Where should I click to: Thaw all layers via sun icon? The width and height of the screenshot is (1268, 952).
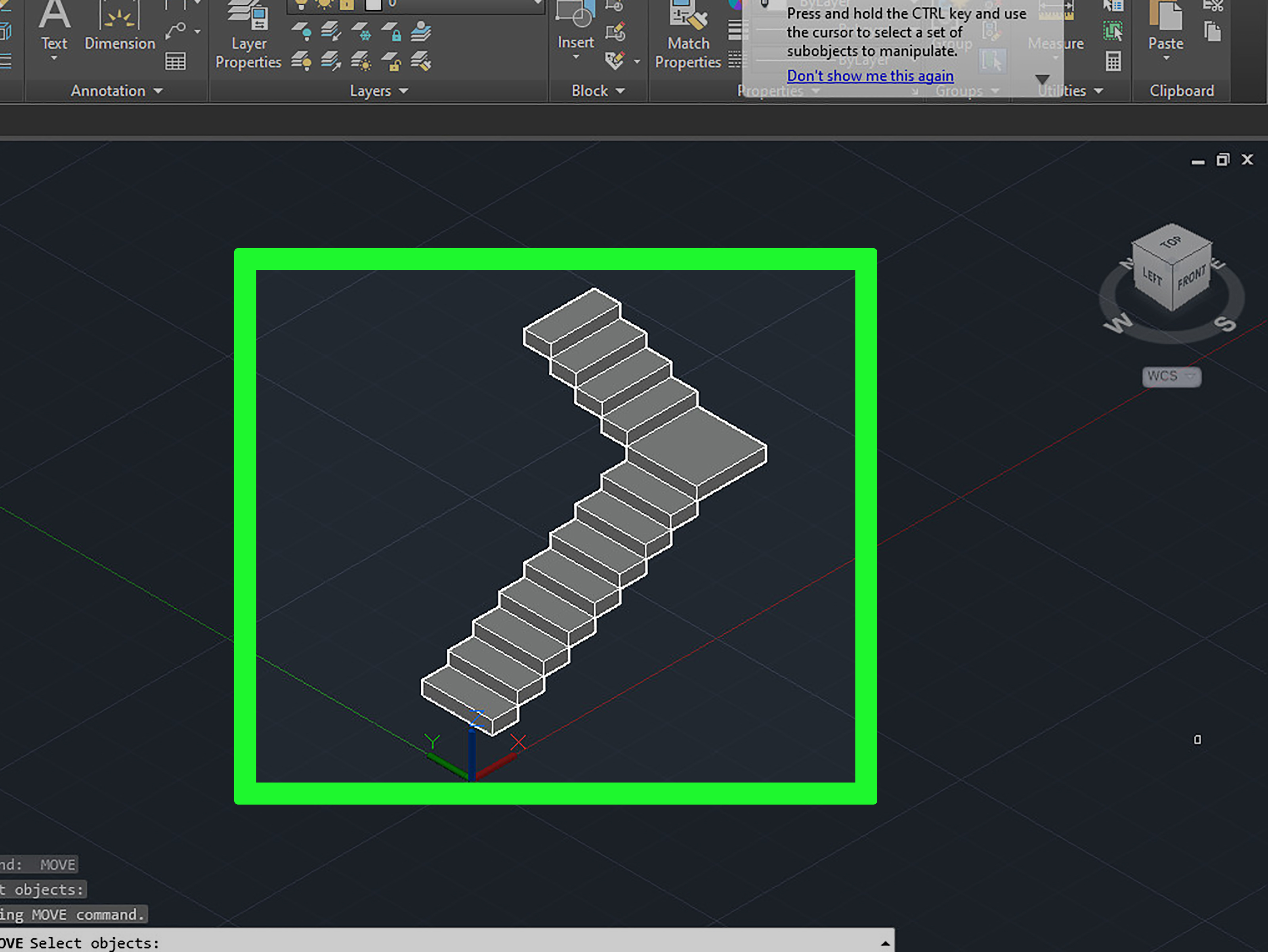[x=361, y=61]
